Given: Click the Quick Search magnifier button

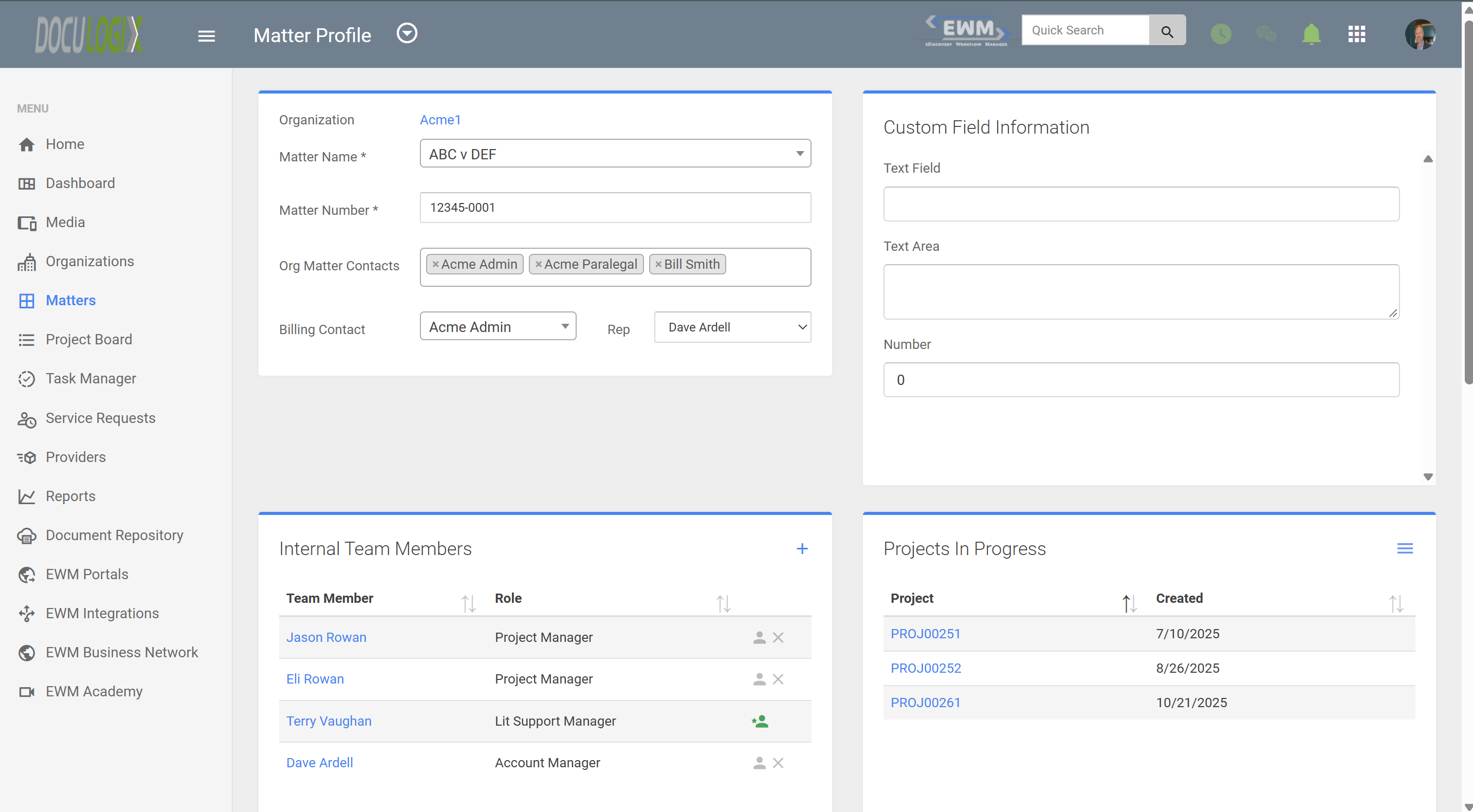Looking at the screenshot, I should (x=1167, y=31).
